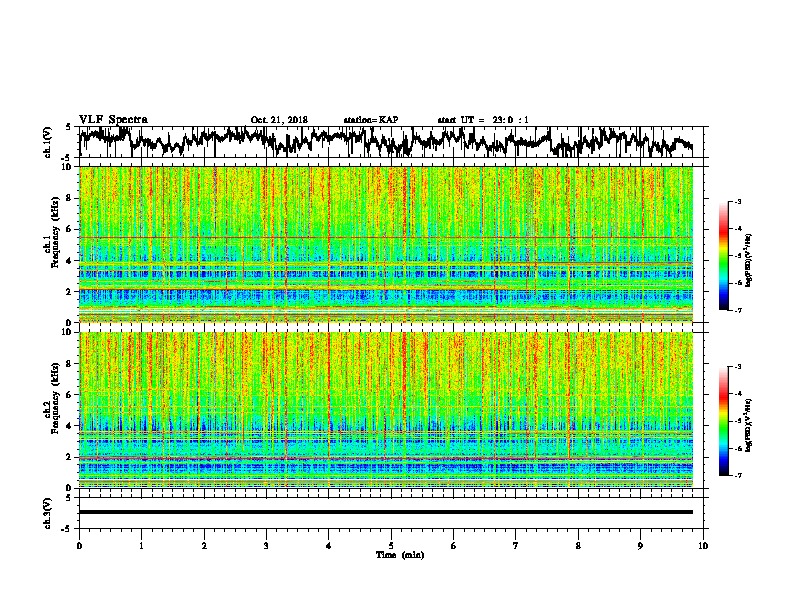Viewport: 792px width, 612px height.
Task: Click the 'VLF Spectra' plot title
Action: click(113, 120)
